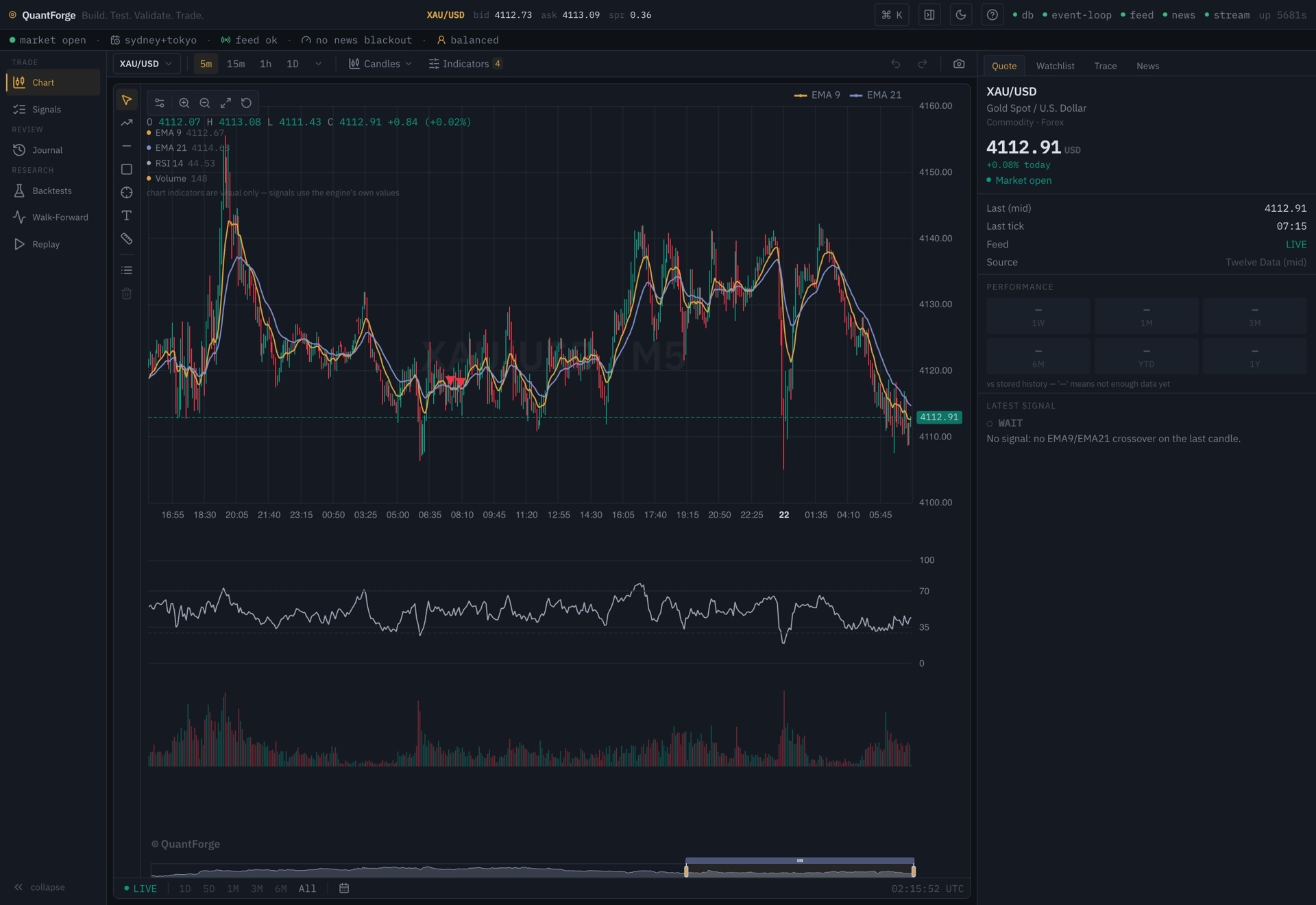Viewport: 1316px width, 905px height.
Task: Expand more timeframes chevron
Action: point(318,64)
